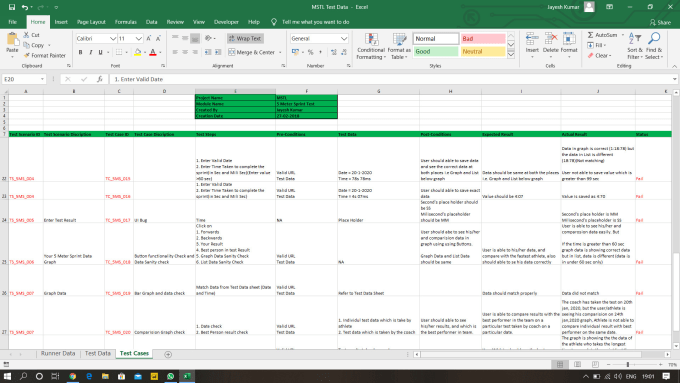Align text to the right
The width and height of the screenshot is (680, 383).
195,52
